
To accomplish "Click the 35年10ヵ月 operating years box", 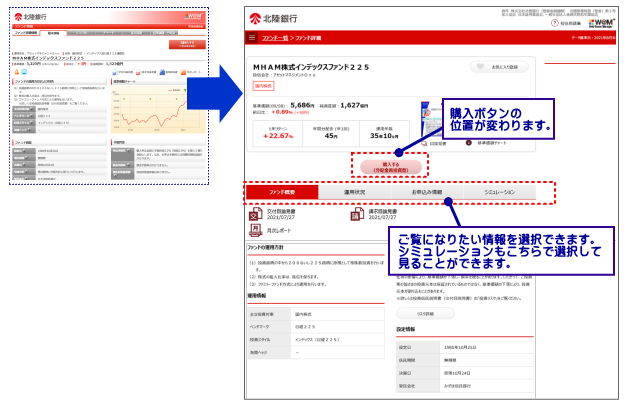I will click(x=384, y=133).
